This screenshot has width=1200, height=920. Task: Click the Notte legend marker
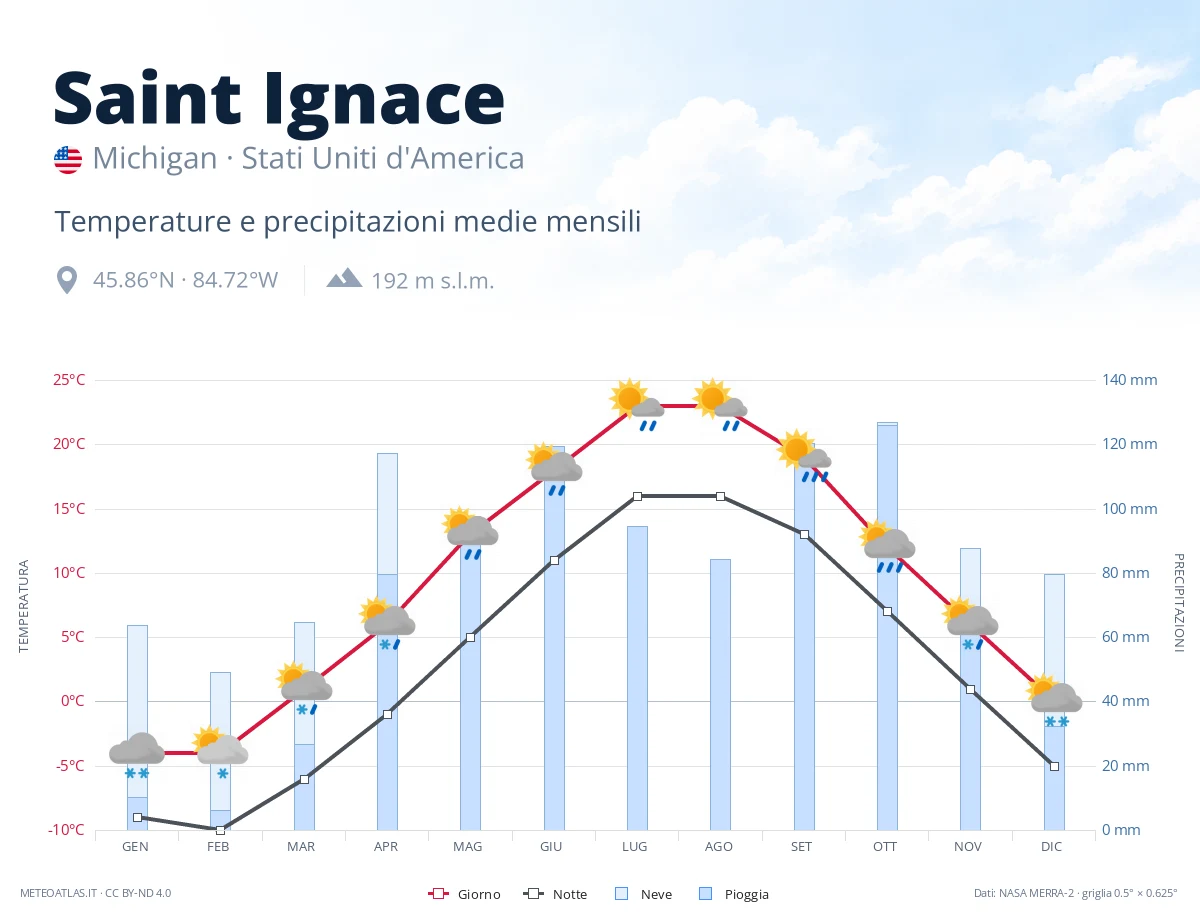coord(533,894)
